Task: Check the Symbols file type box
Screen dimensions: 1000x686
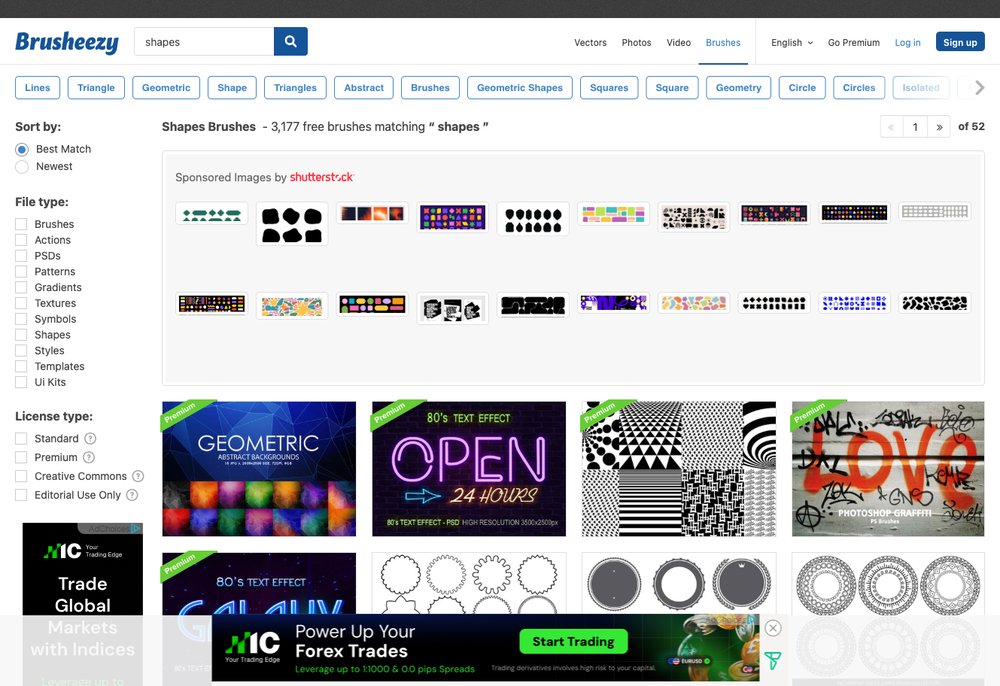Action: (x=21, y=319)
